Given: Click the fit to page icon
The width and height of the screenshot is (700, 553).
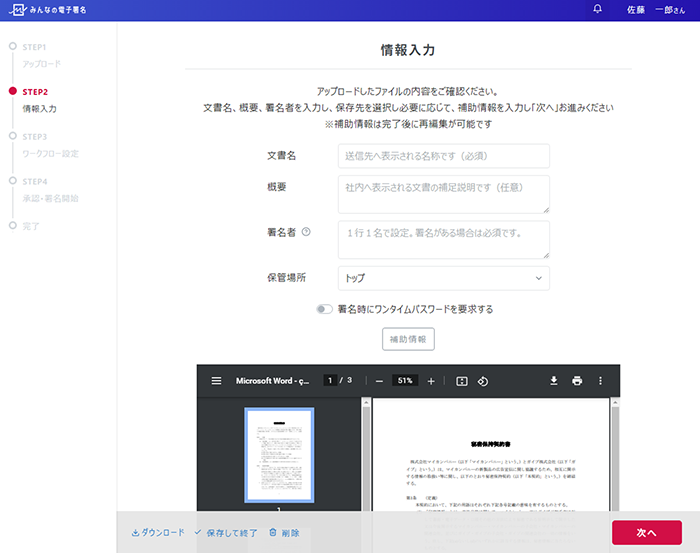Looking at the screenshot, I should (462, 381).
